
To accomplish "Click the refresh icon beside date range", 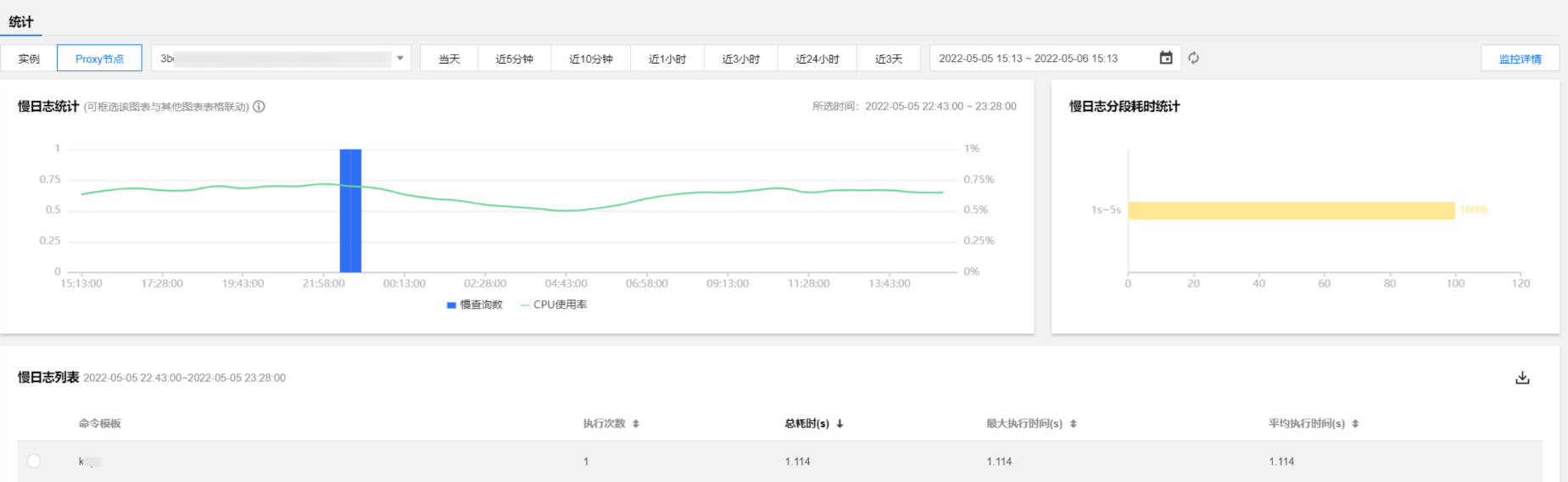I will [1193, 59].
